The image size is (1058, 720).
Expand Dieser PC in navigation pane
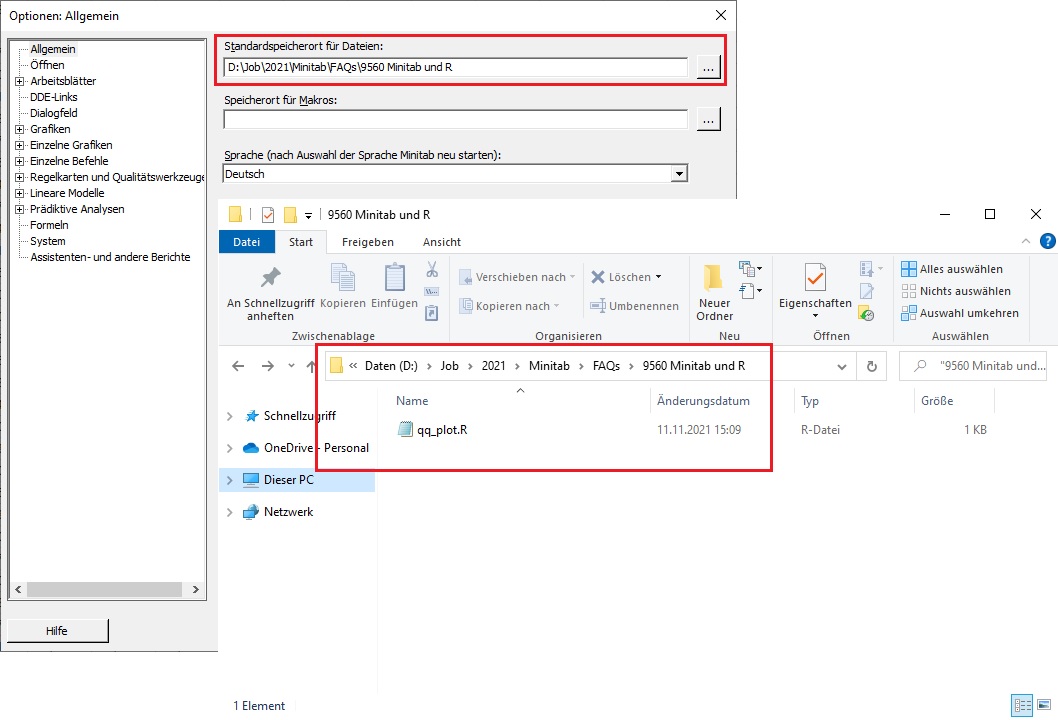click(229, 480)
